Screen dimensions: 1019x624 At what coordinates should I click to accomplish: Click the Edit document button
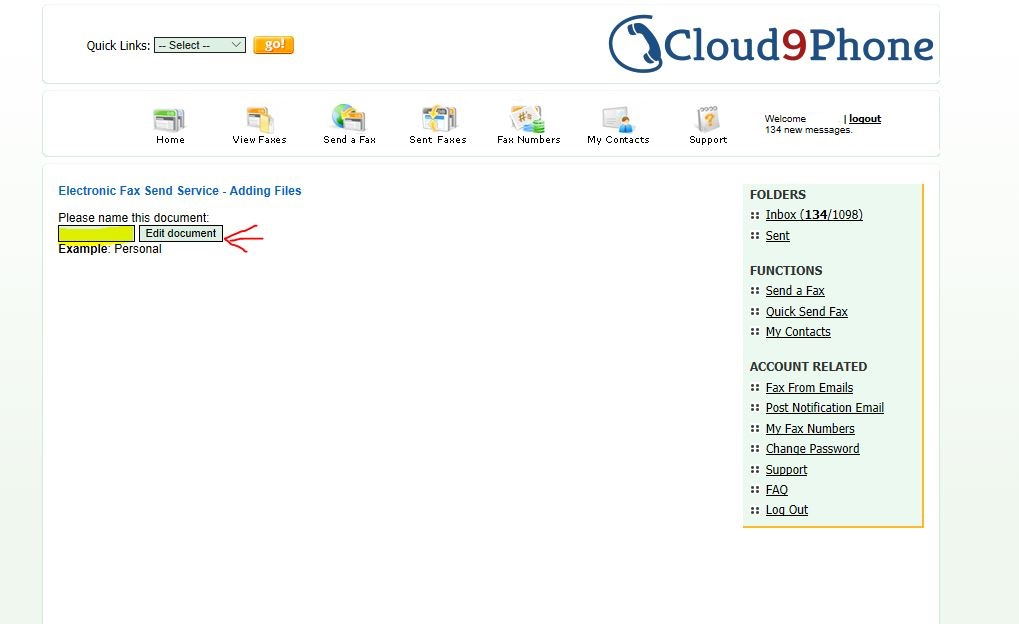(x=181, y=233)
